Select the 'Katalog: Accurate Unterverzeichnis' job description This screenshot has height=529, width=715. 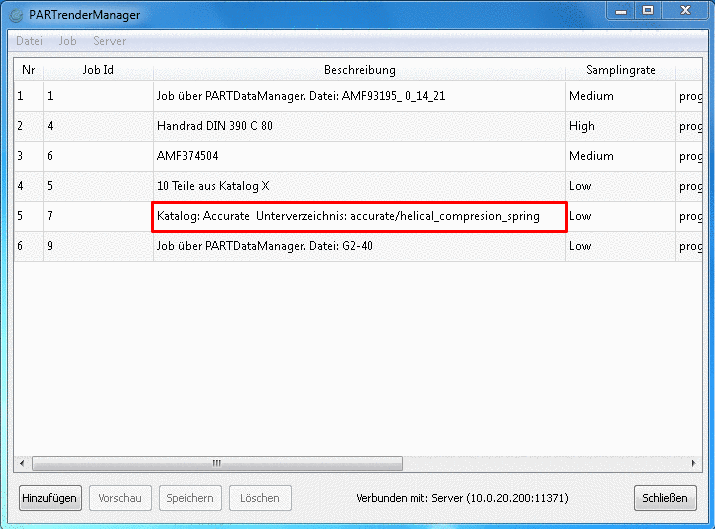coord(359,216)
